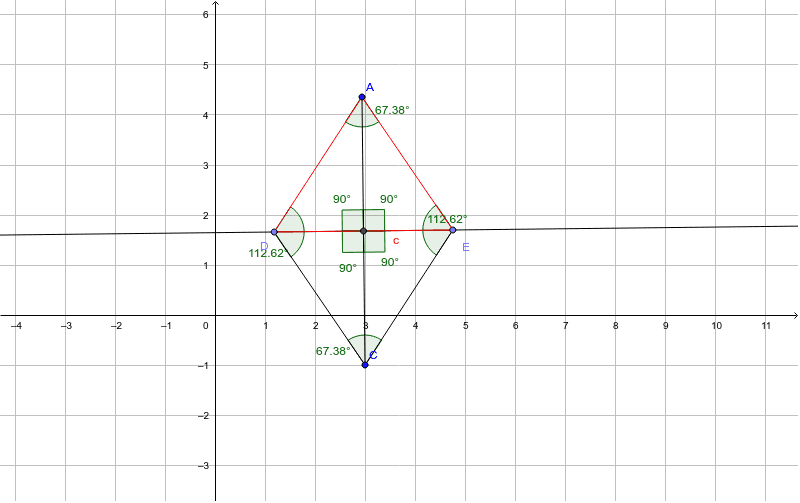This screenshot has width=800, height=503.
Task: Select point C at the bottom vertex
Action: [365, 365]
